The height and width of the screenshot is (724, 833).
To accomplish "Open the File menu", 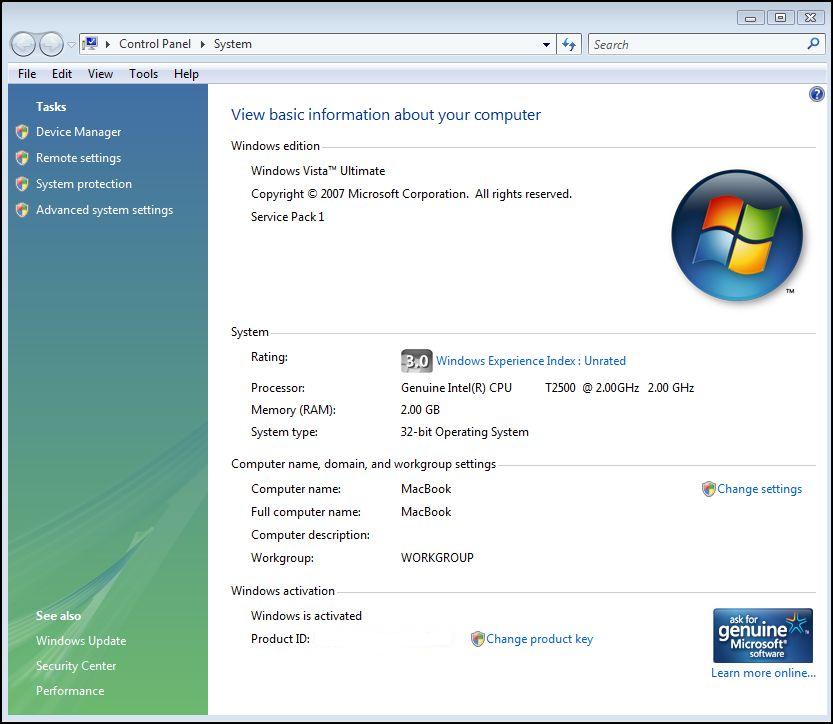I will pyautogui.click(x=27, y=74).
